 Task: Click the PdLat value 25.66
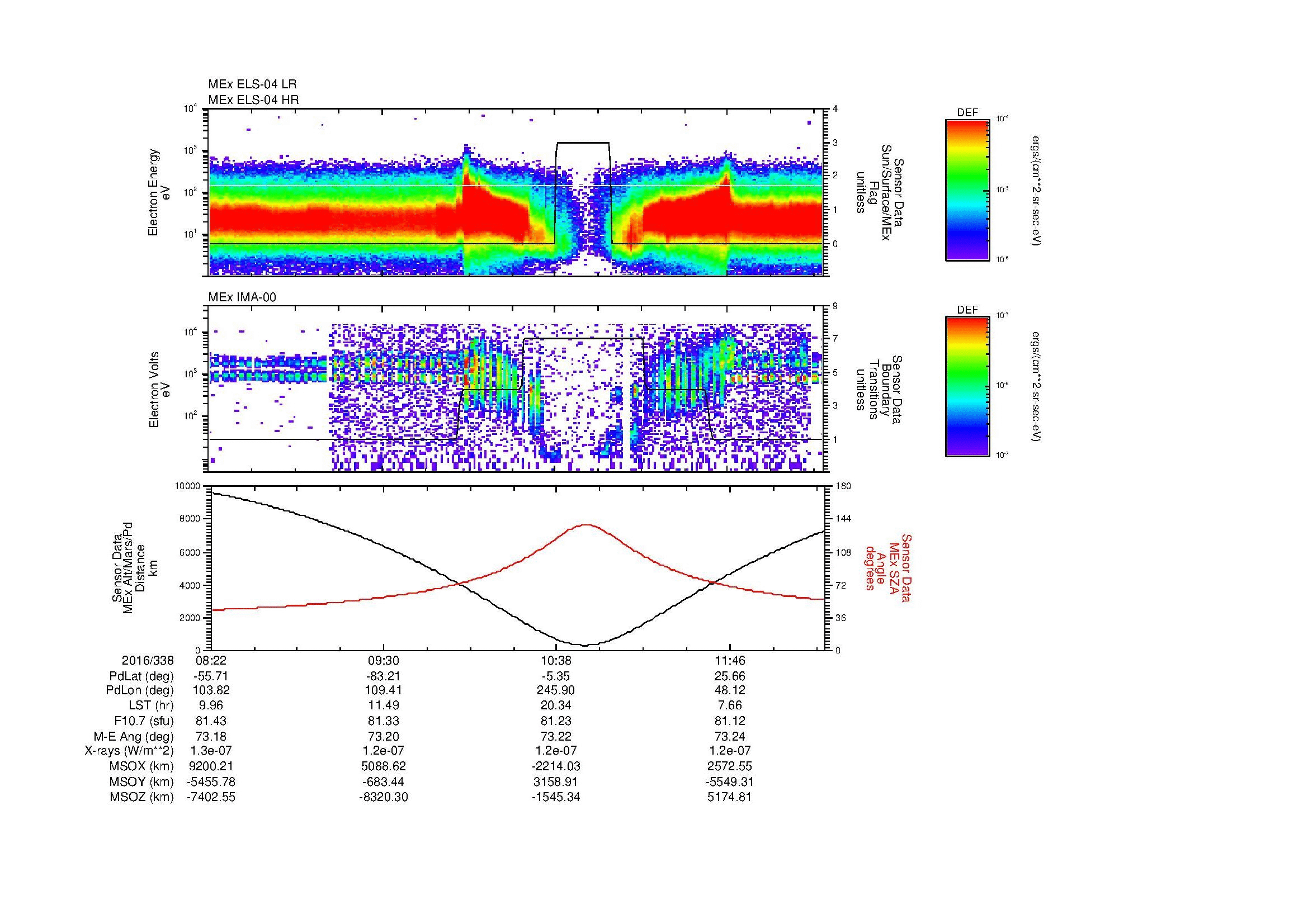point(730,676)
